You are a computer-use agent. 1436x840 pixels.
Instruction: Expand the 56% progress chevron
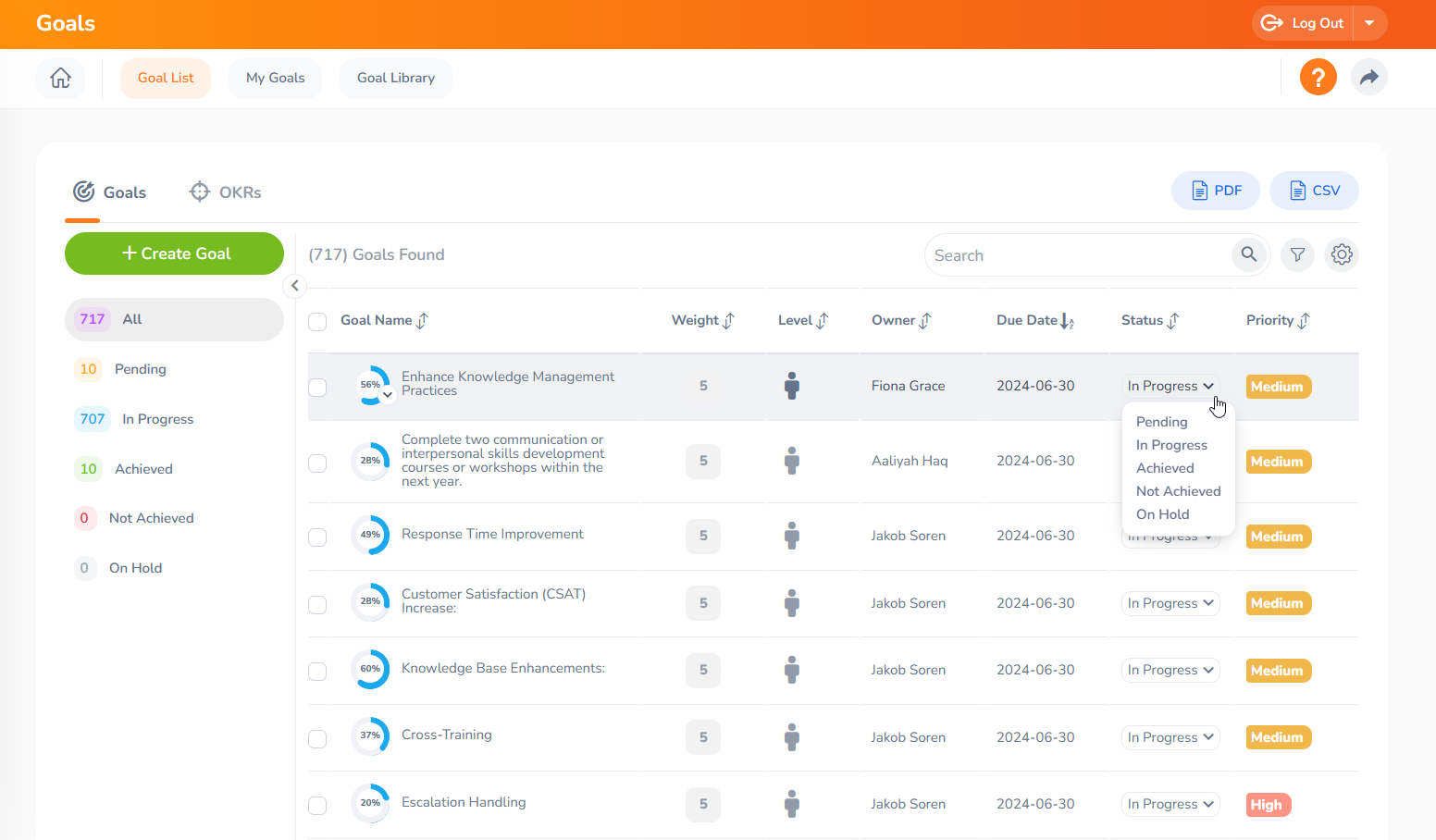point(388,395)
